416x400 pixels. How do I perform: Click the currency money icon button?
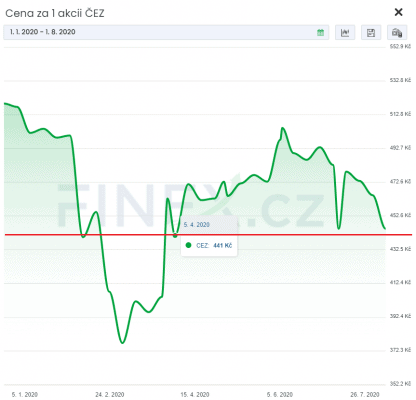pos(397,32)
